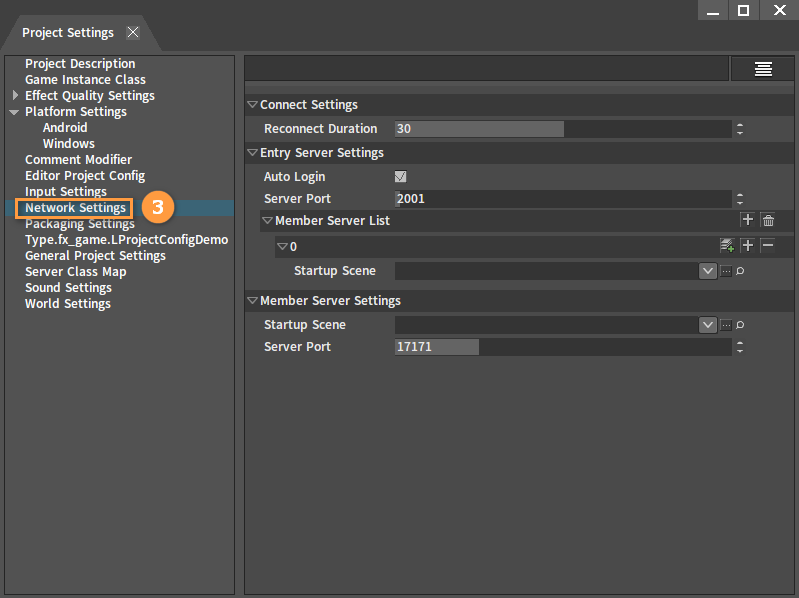This screenshot has height=598, width=799.
Task: Collapse the Member Server Settings section
Action: click(252, 301)
